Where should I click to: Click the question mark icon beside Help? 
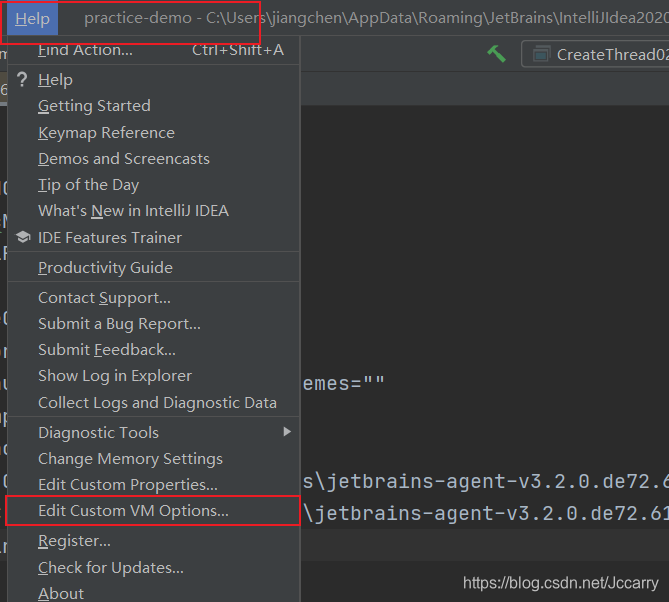pos(22,80)
